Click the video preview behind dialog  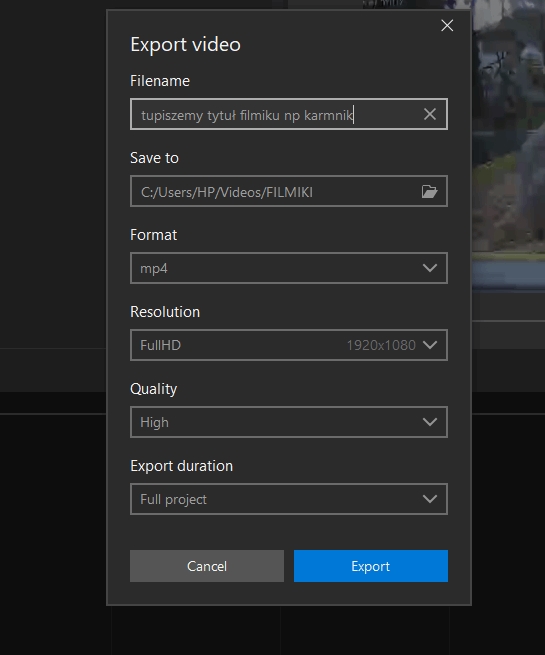click(x=509, y=146)
